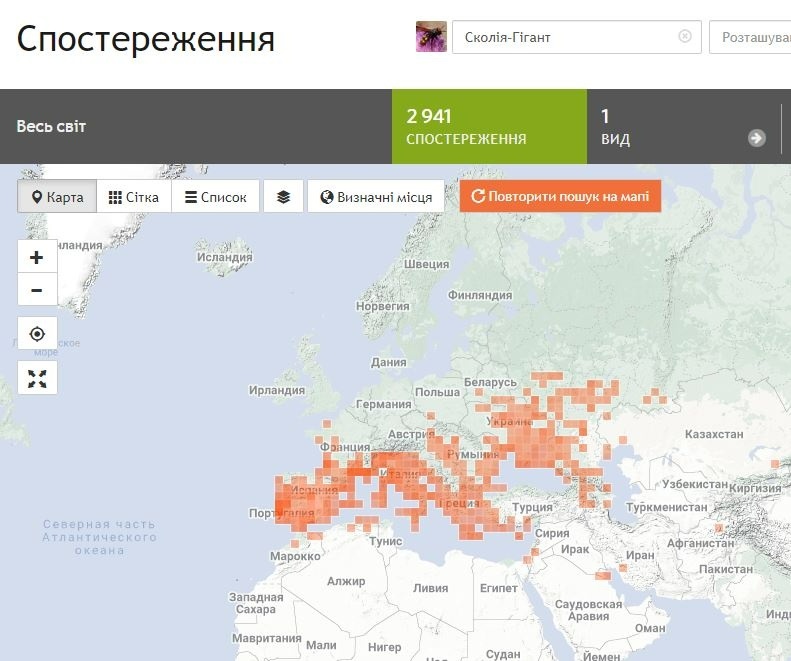Click the Казахстан map label

click(714, 434)
